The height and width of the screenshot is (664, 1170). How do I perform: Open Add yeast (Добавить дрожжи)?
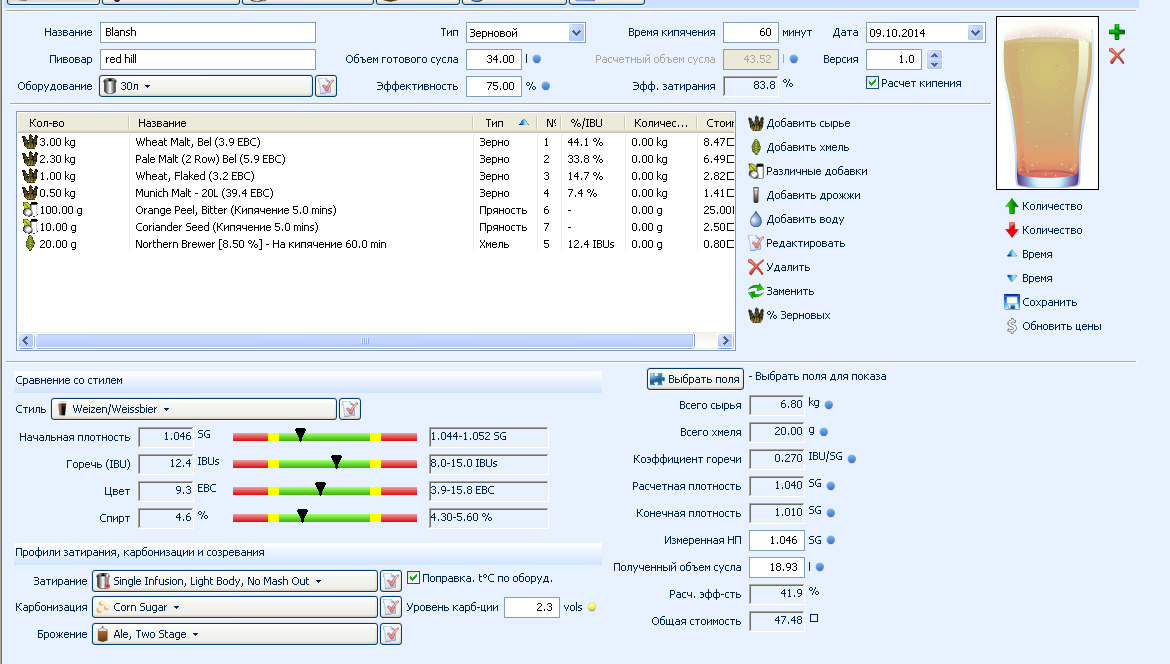(756, 195)
